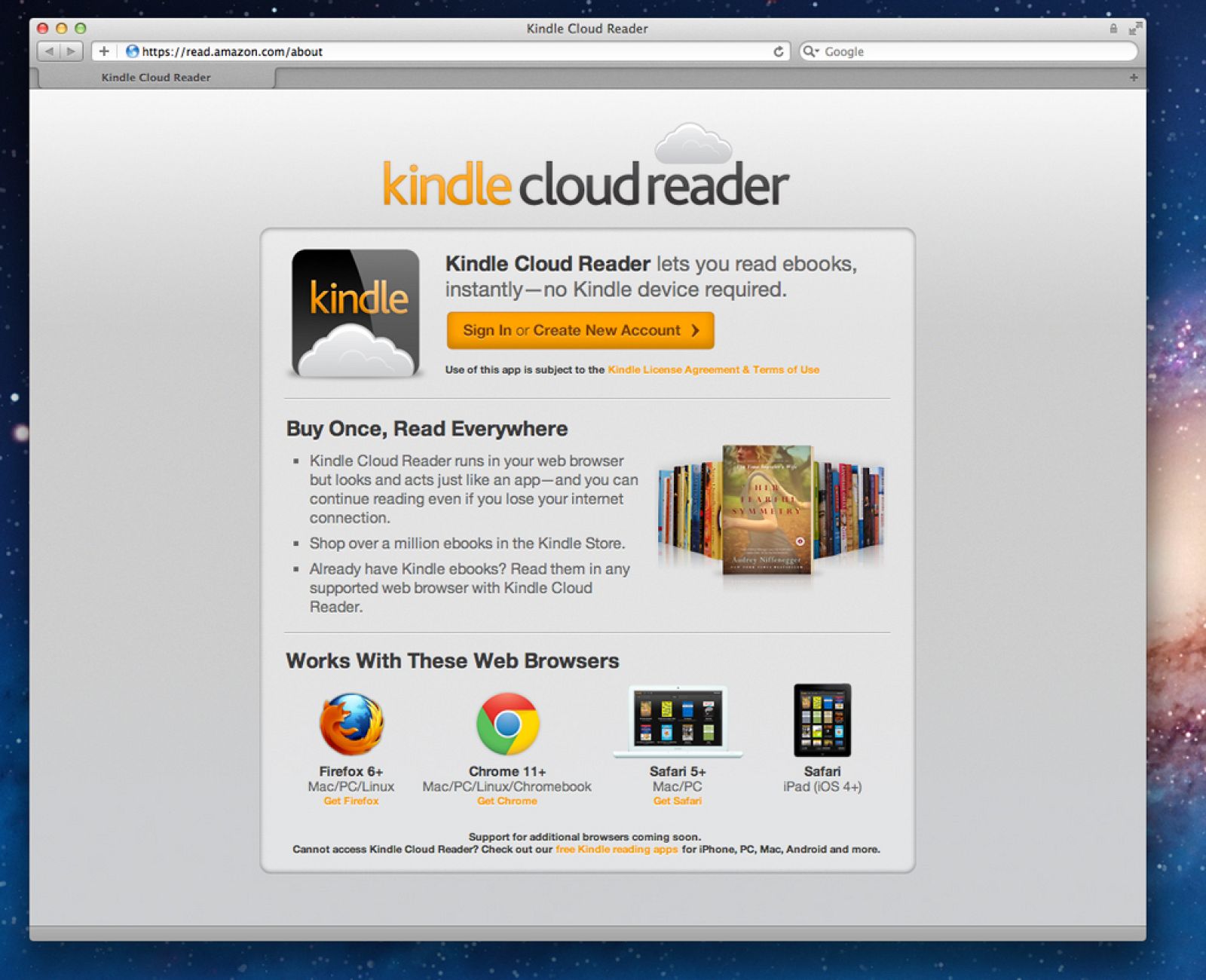The image size is (1206, 980).
Task: Click the forward navigation arrow
Action: [72, 51]
